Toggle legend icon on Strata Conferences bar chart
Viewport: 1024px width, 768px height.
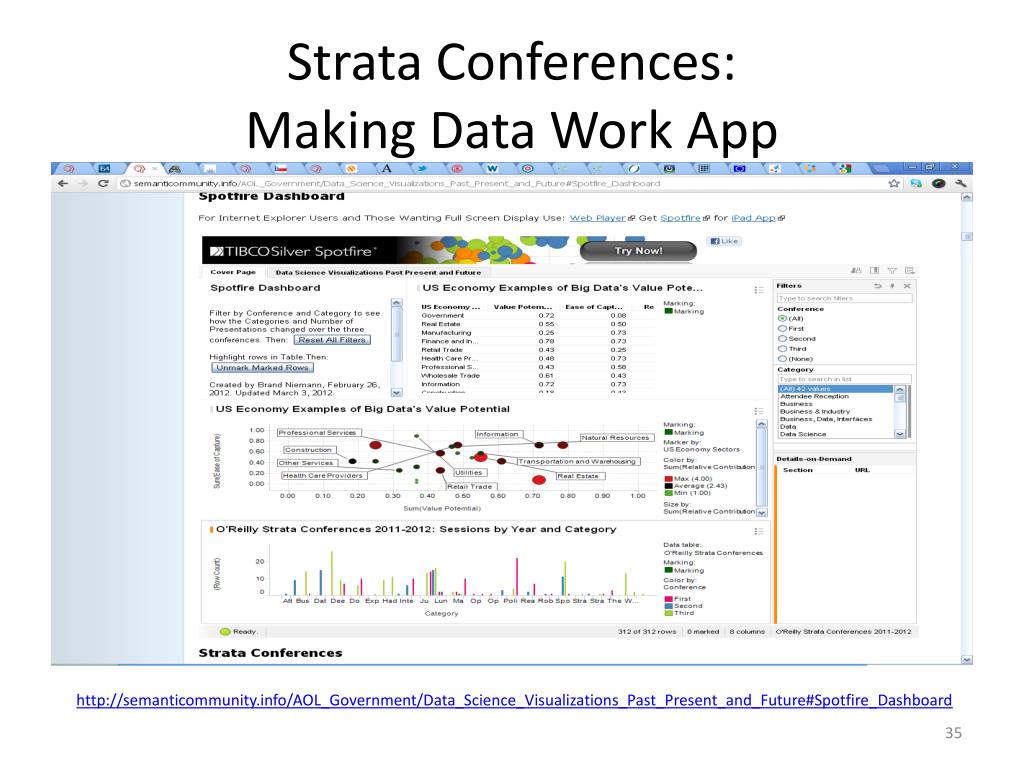758,532
